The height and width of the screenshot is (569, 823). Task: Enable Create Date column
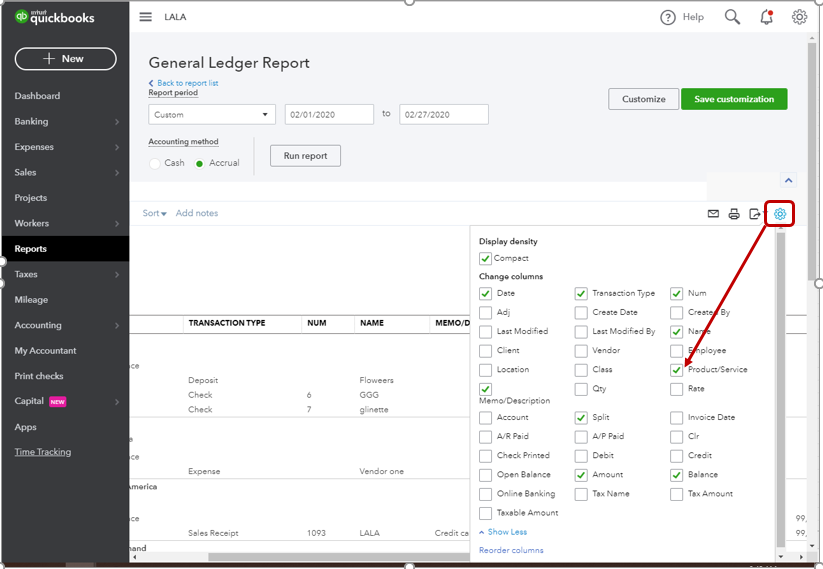click(581, 312)
